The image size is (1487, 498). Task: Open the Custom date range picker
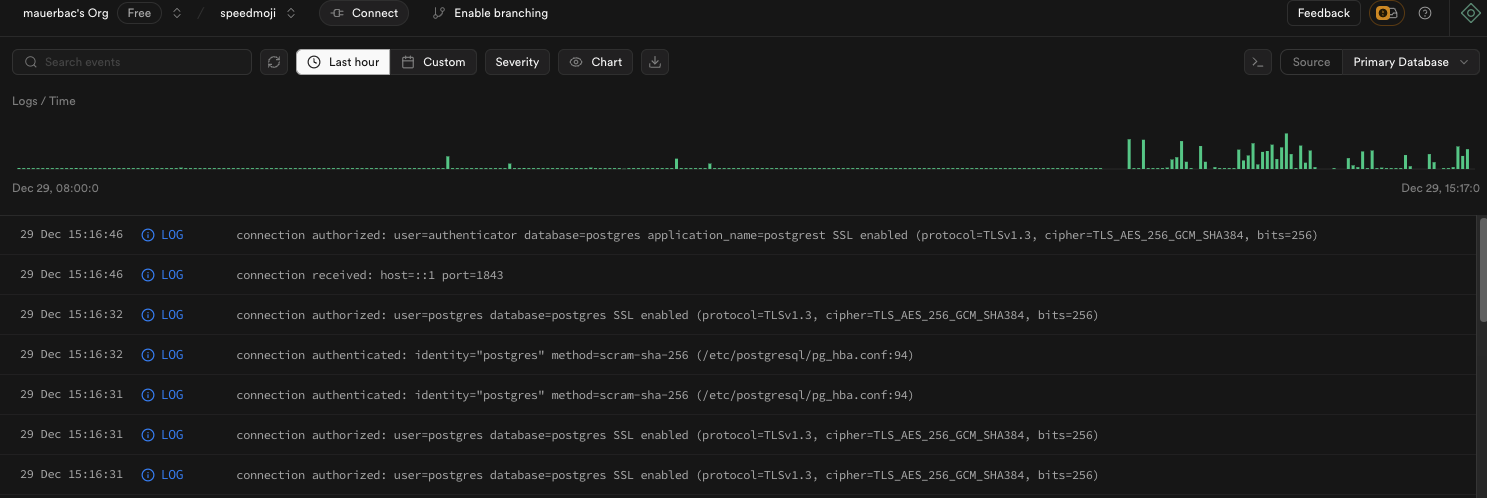[433, 62]
